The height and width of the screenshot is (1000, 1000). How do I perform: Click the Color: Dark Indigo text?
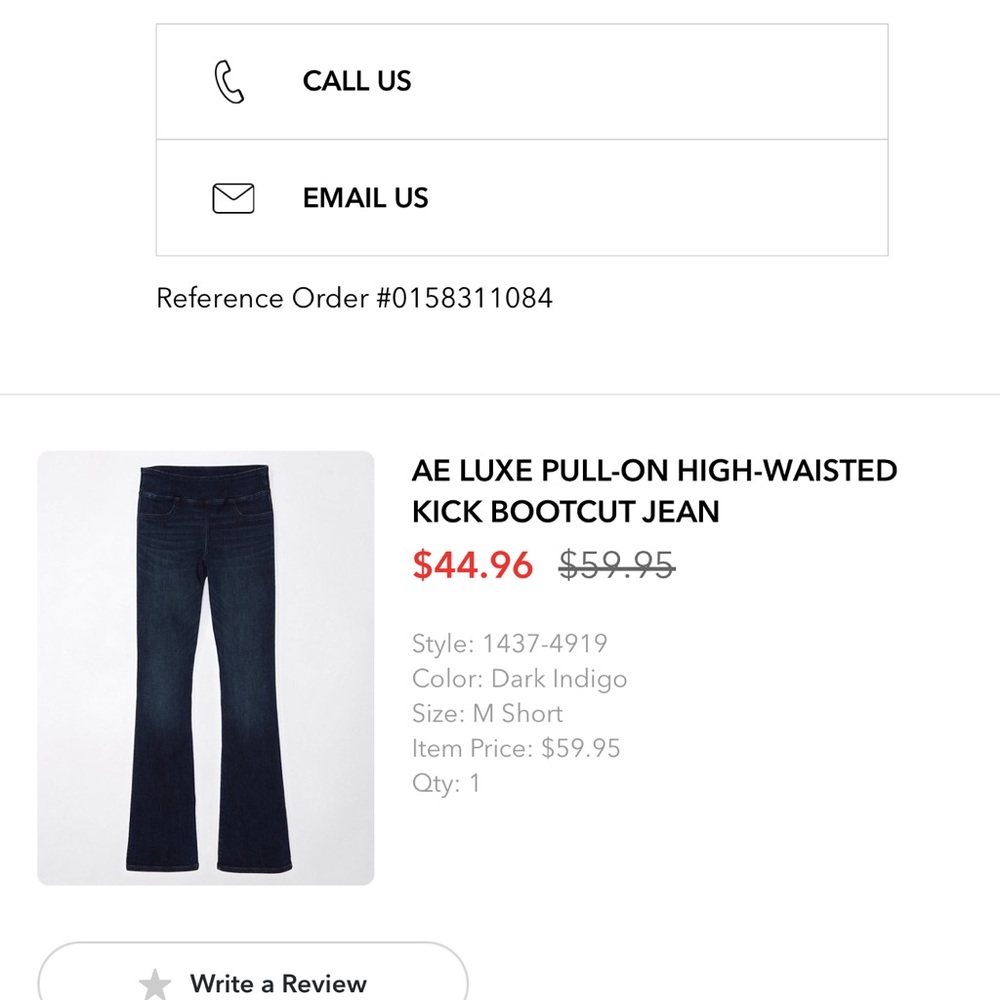click(x=520, y=678)
